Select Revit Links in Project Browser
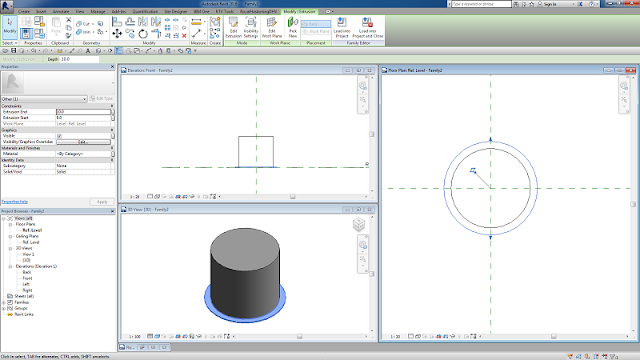The width and height of the screenshot is (640, 360). (24, 315)
